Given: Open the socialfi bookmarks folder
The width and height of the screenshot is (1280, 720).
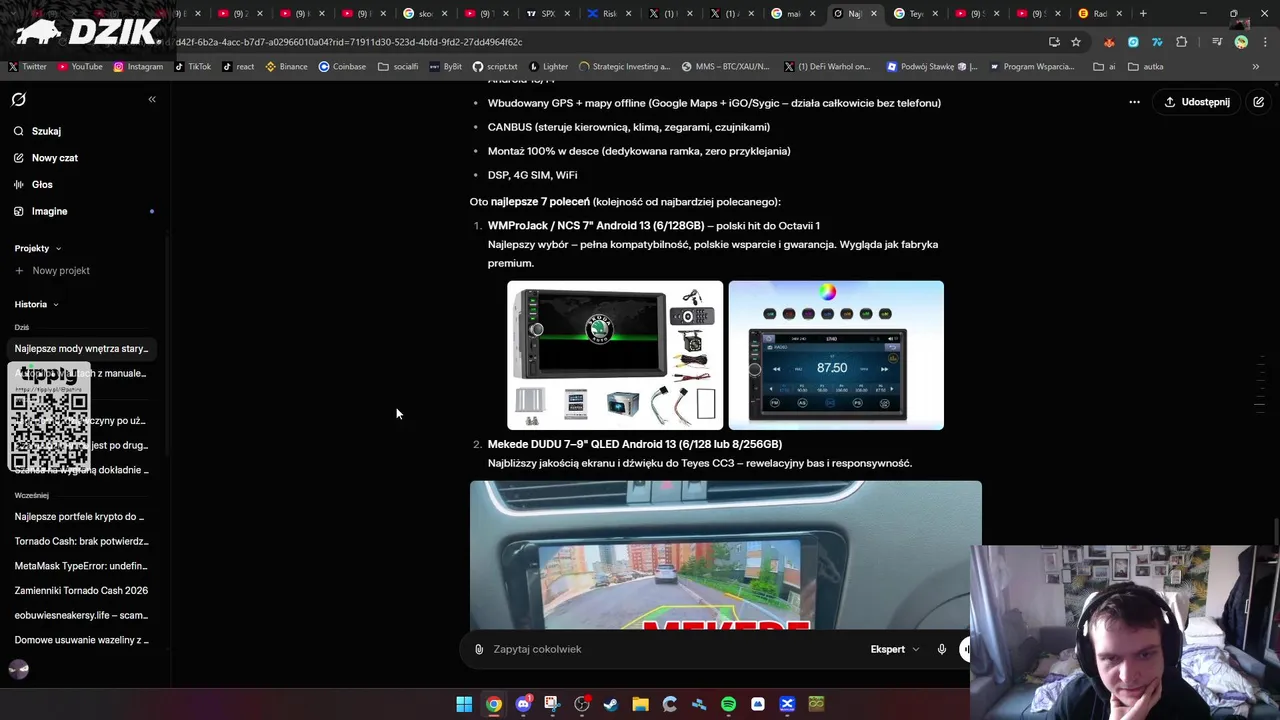Looking at the screenshot, I should tap(398, 67).
